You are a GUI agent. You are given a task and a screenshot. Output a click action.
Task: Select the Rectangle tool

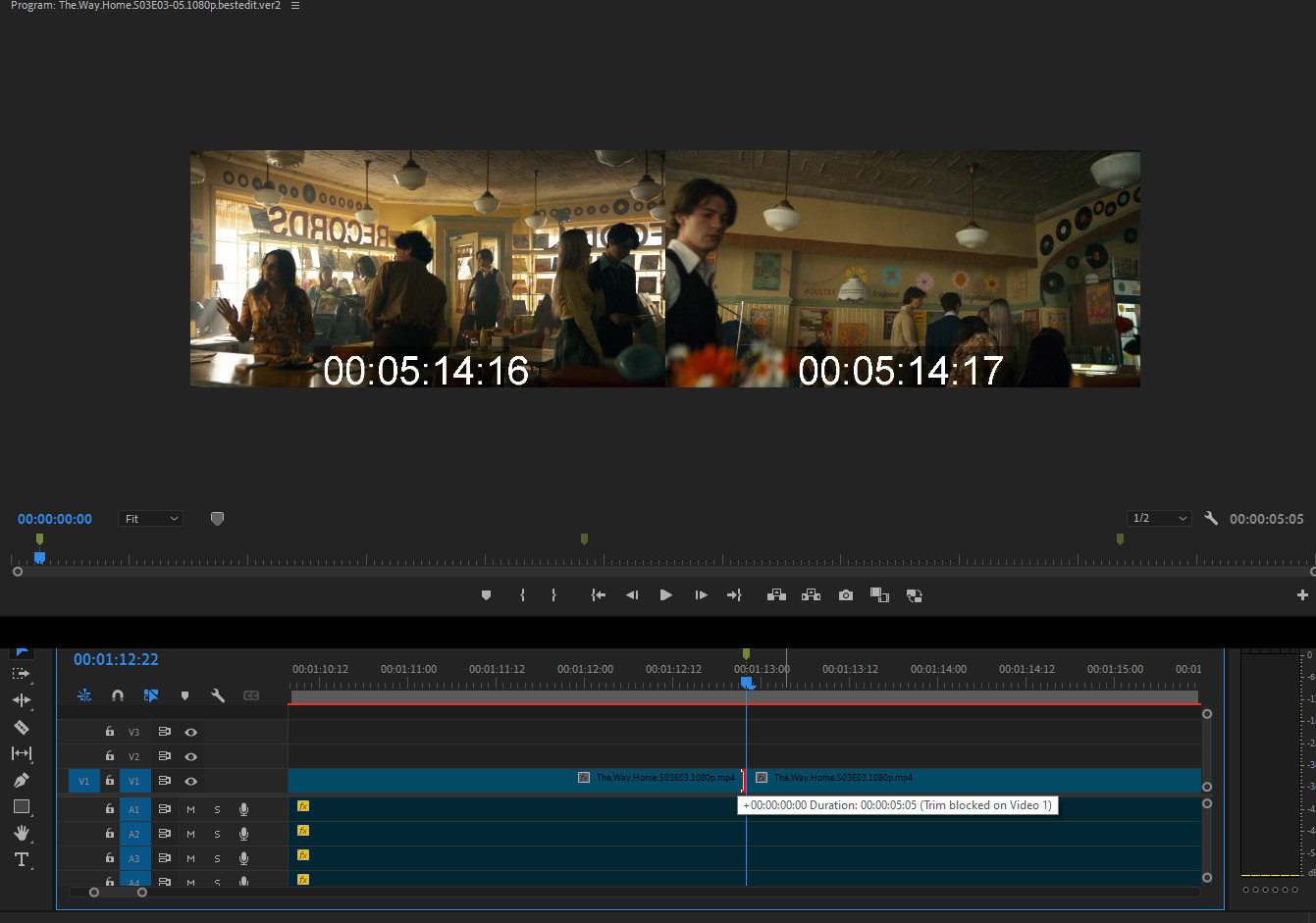(x=22, y=806)
